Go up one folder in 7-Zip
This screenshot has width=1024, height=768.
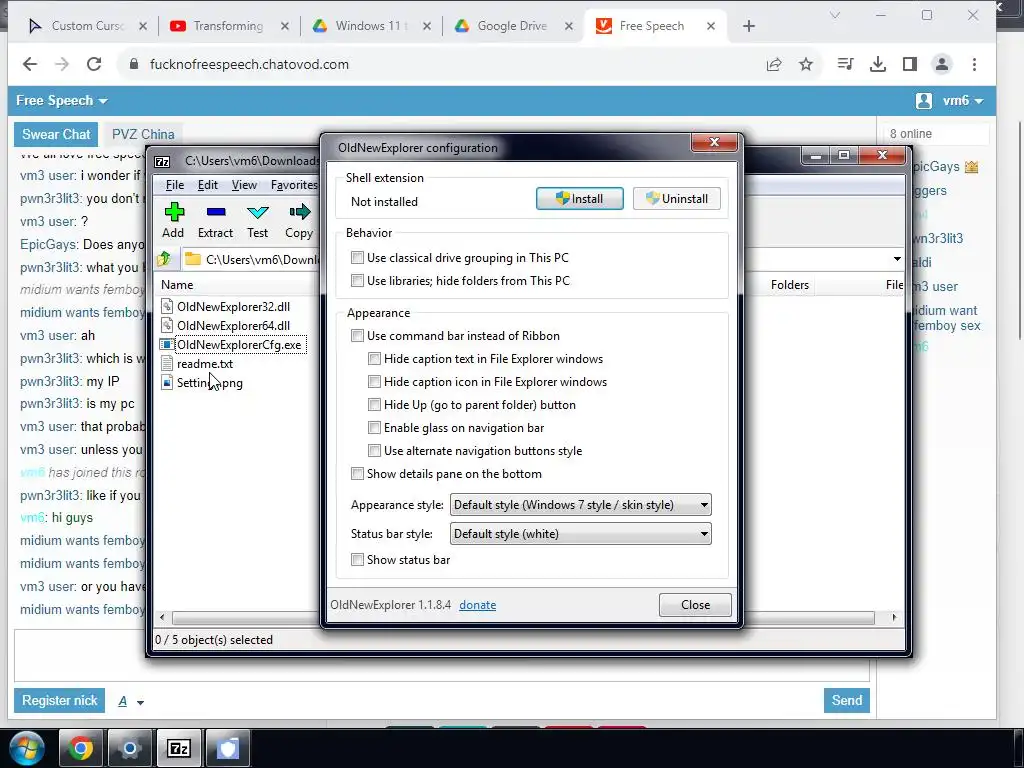[164, 259]
